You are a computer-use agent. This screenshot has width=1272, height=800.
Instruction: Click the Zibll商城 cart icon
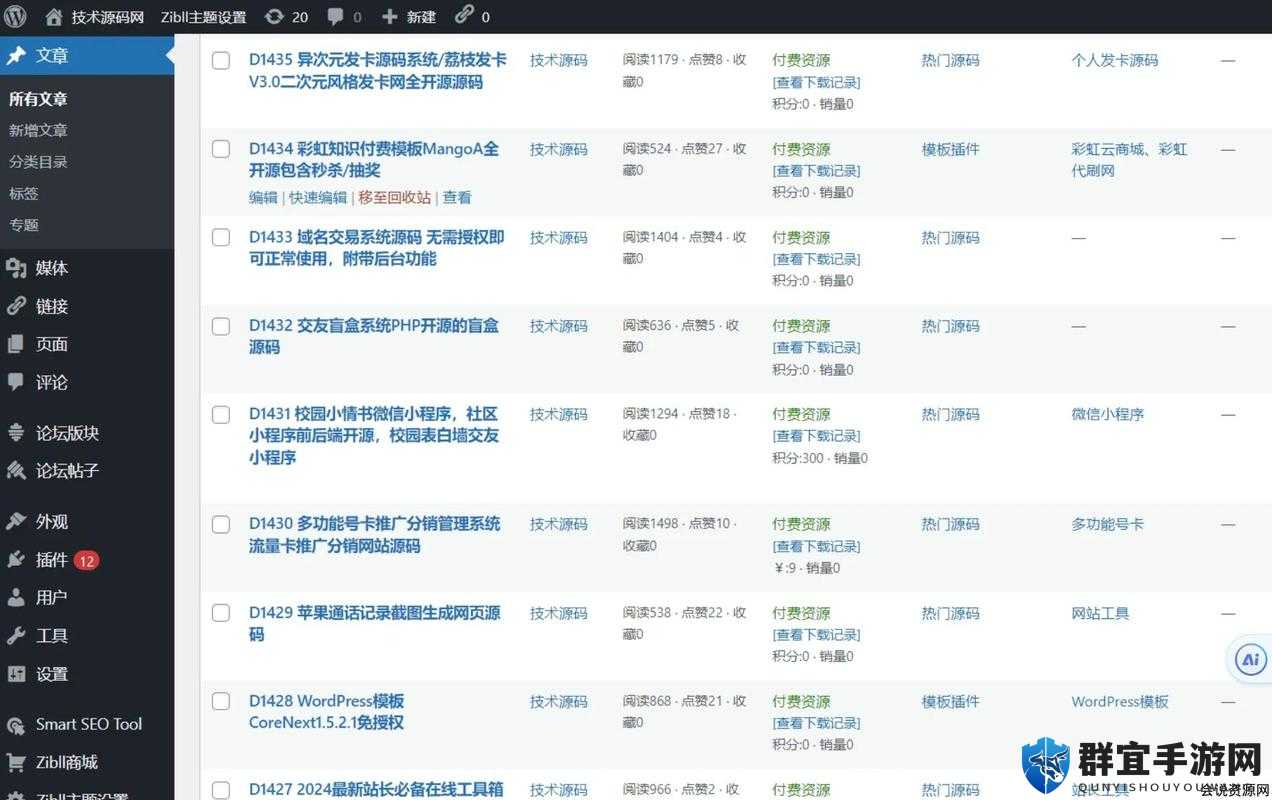tap(16, 762)
